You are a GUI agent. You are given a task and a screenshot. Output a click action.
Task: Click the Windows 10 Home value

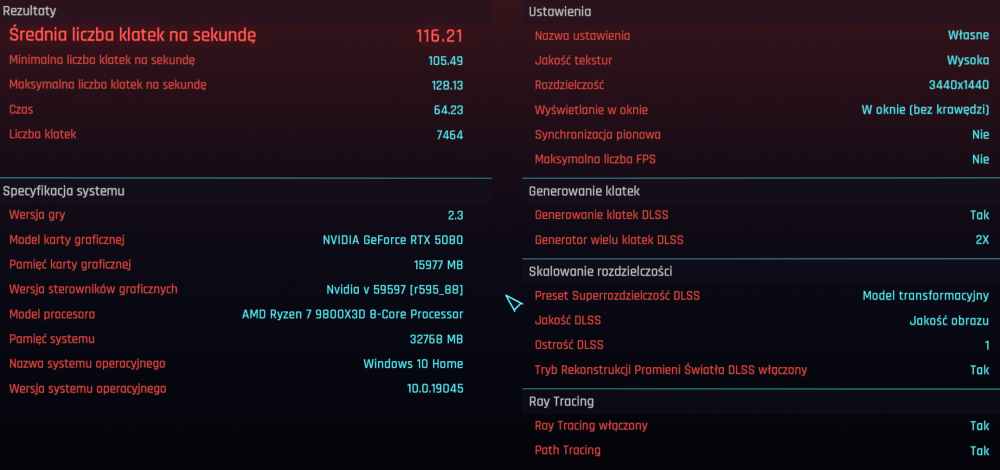tap(413, 364)
